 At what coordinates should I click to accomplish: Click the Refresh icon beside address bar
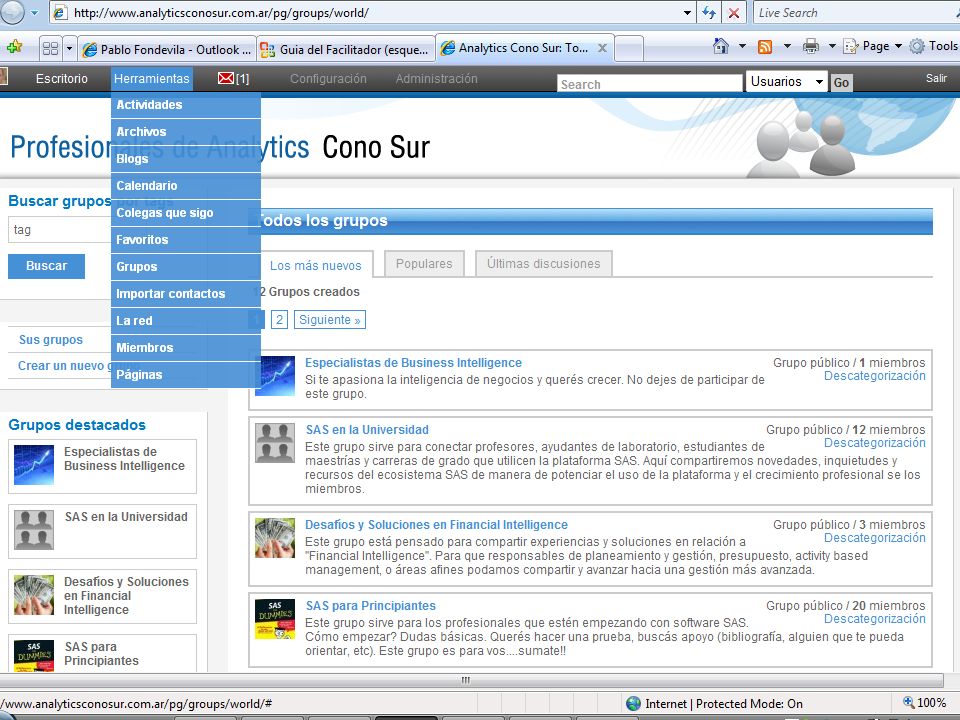point(709,12)
